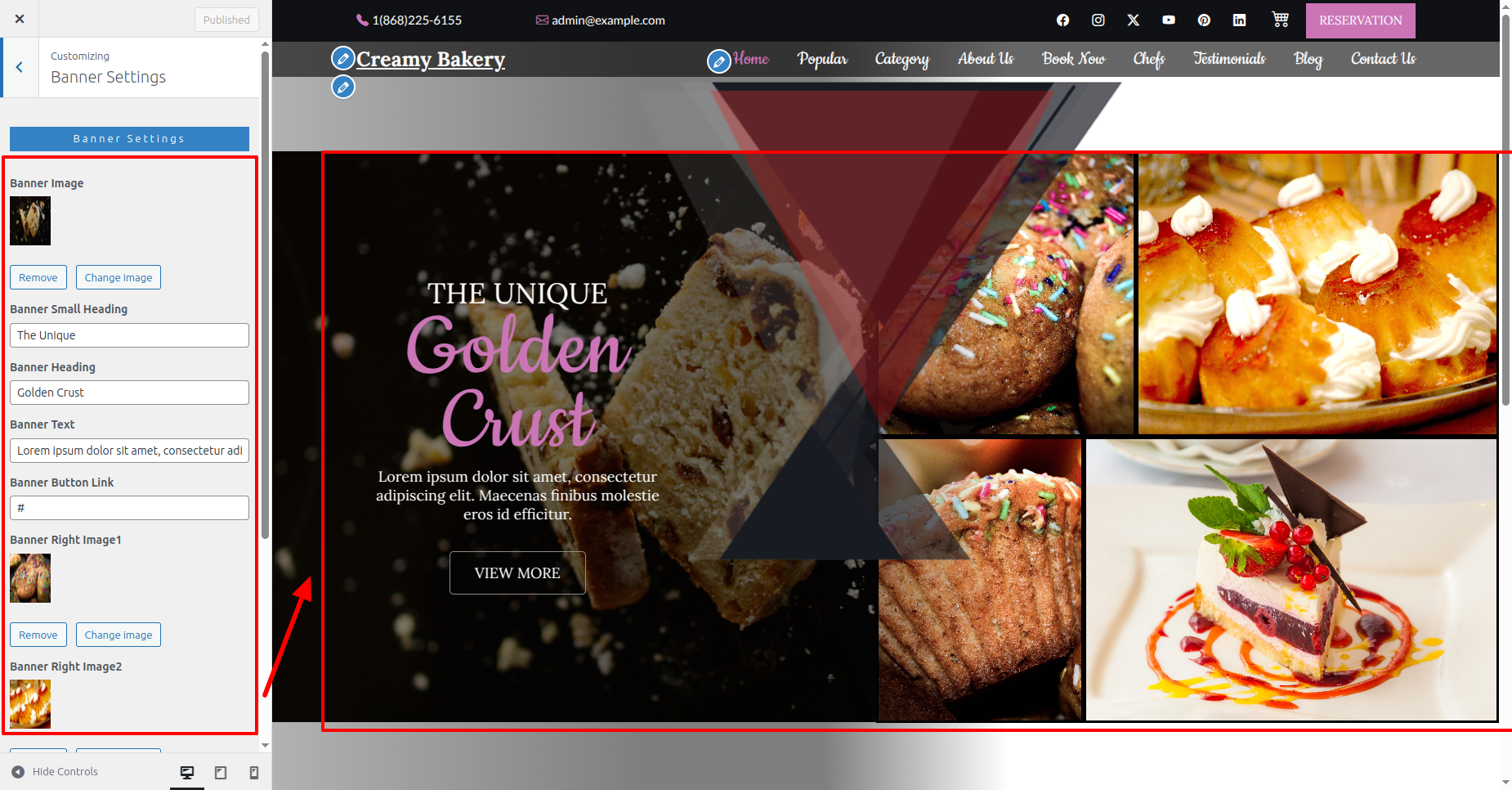Click the preview page vertical scrollbar
Screen dimensions: 1512x790
pos(1505,209)
